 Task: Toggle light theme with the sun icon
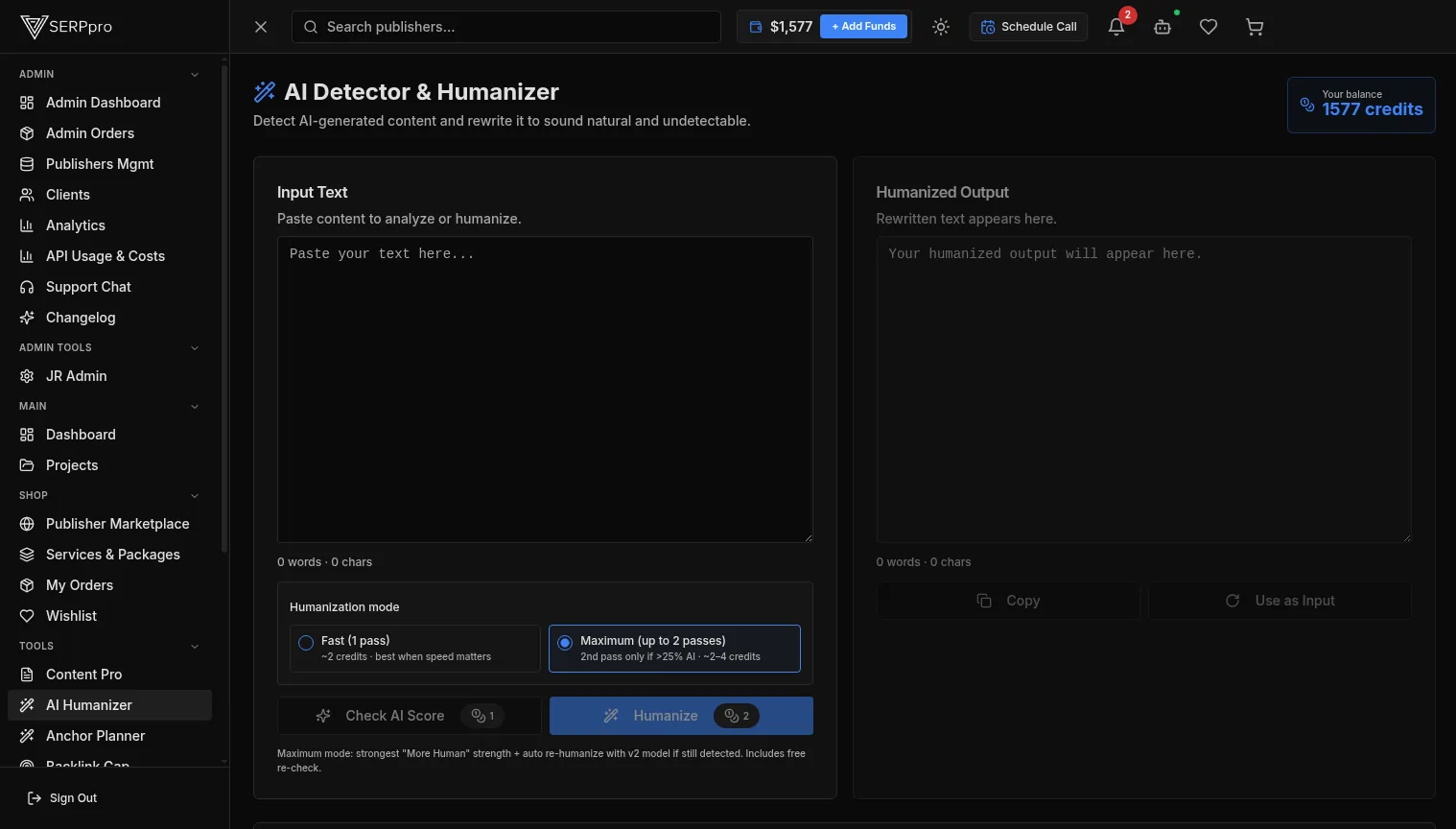click(x=941, y=27)
